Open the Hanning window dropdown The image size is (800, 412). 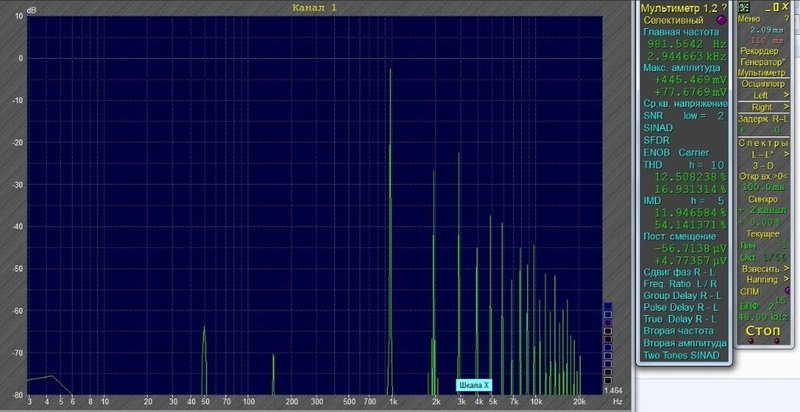[764, 280]
